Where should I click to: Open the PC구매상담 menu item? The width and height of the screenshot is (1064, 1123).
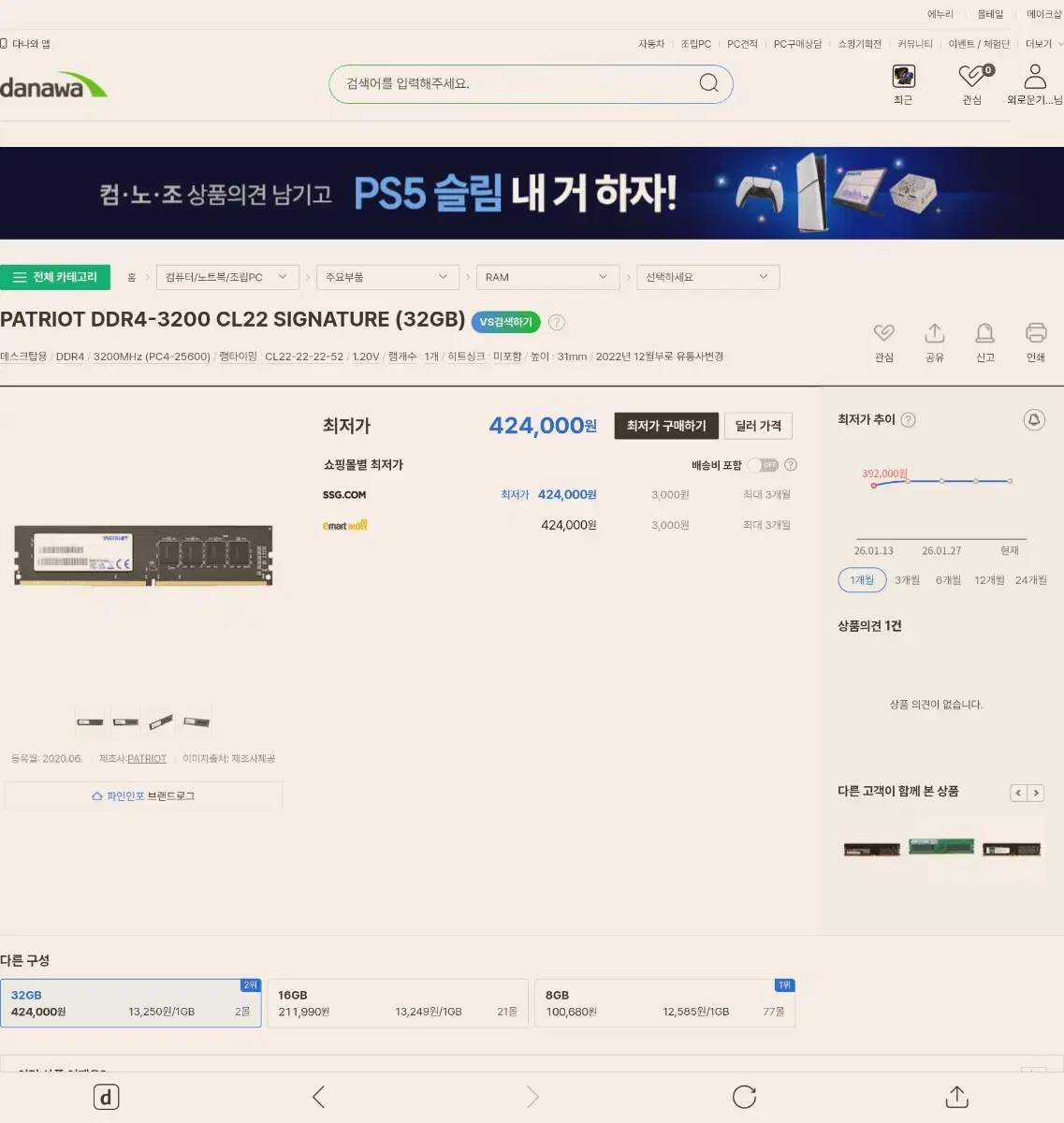797,44
